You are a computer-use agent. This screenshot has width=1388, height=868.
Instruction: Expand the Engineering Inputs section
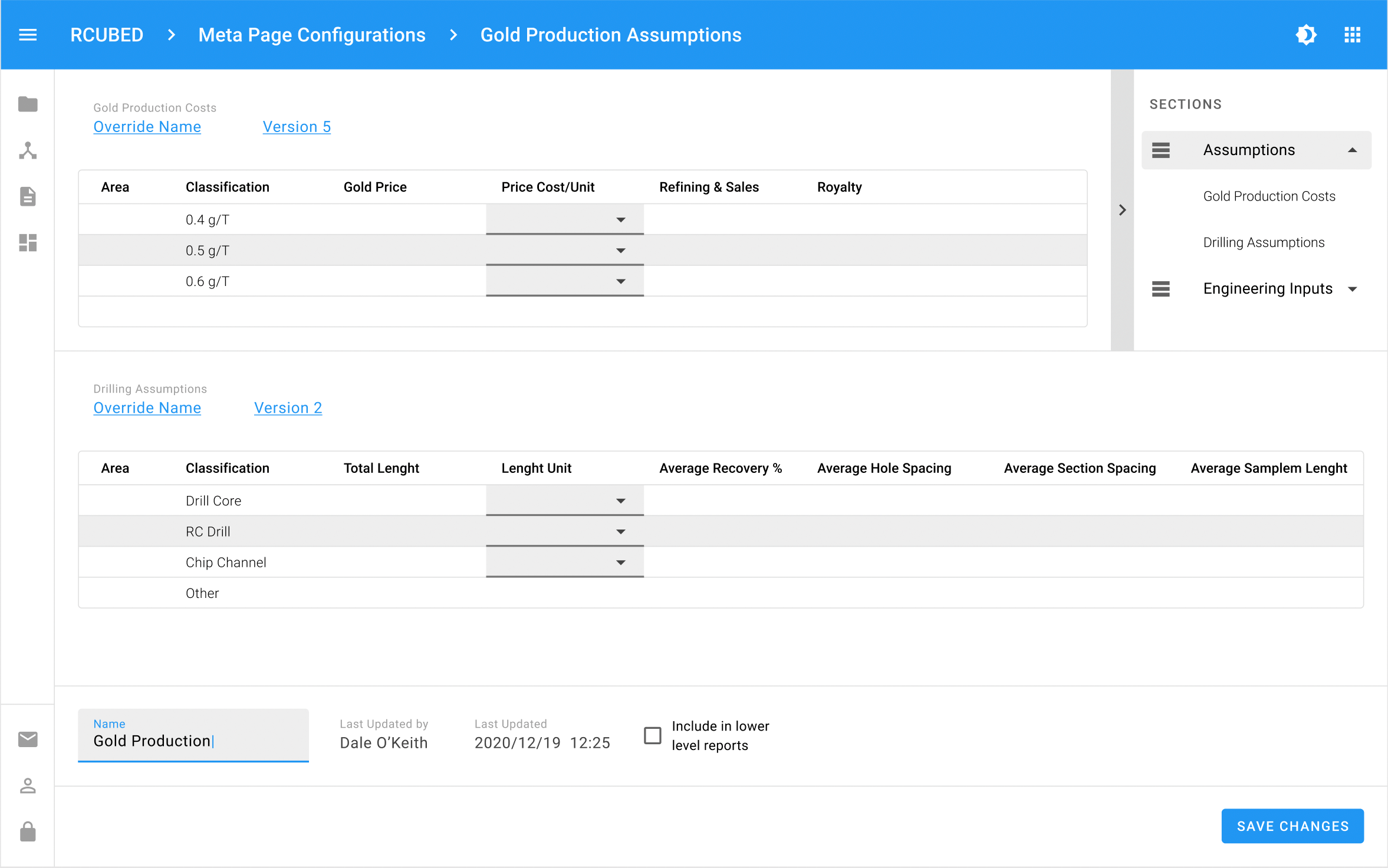(1352, 289)
